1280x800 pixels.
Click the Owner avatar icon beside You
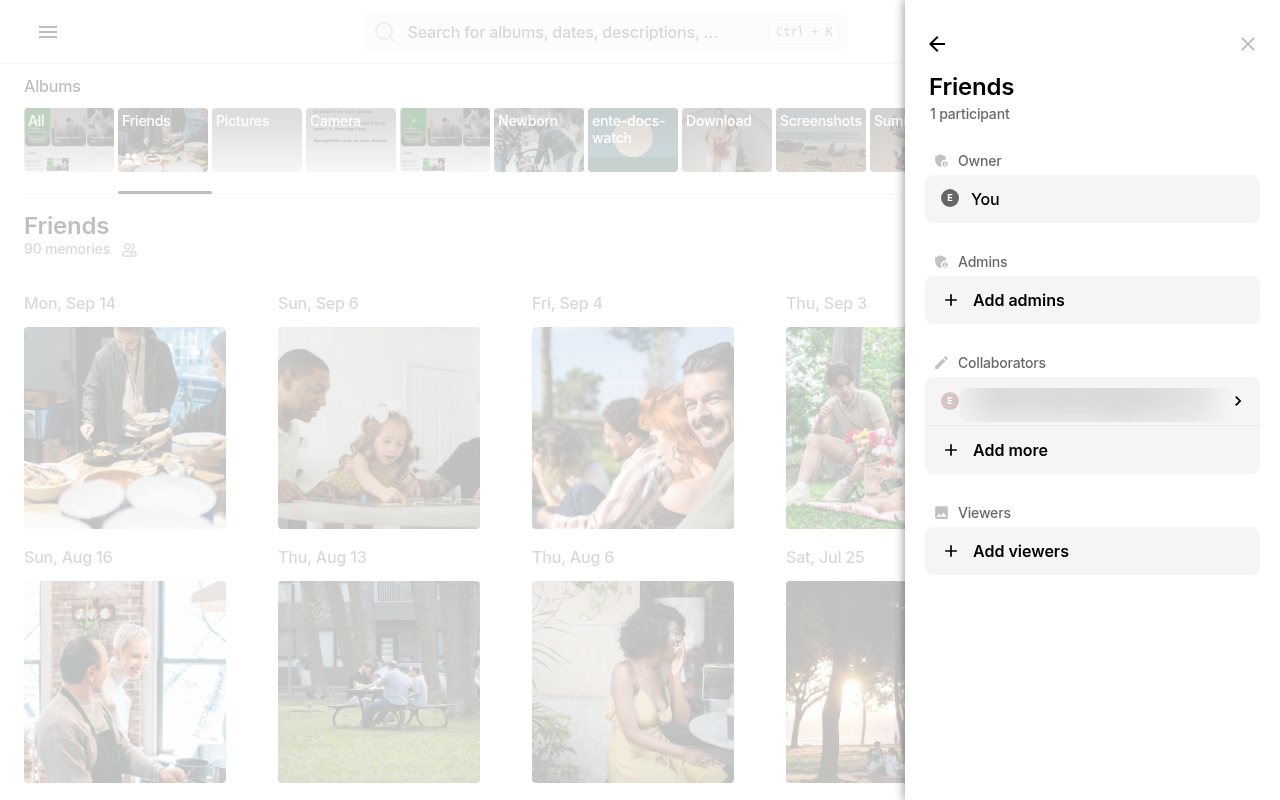pos(950,198)
